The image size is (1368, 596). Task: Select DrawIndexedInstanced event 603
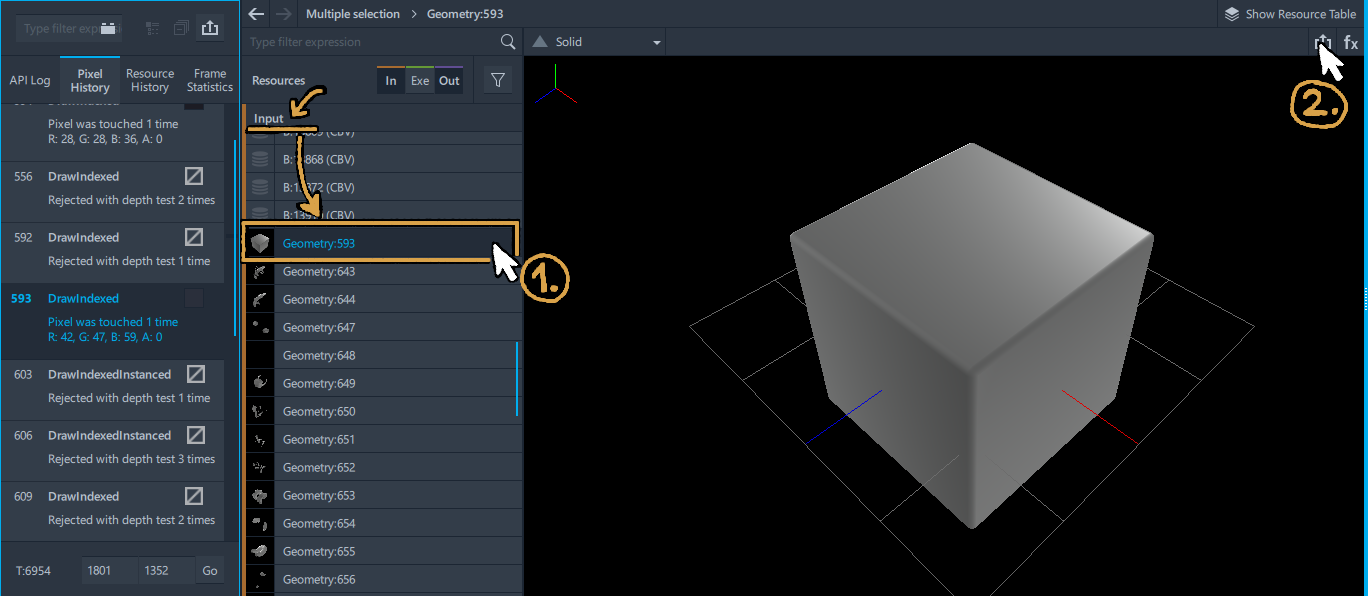pyautogui.click(x=118, y=386)
